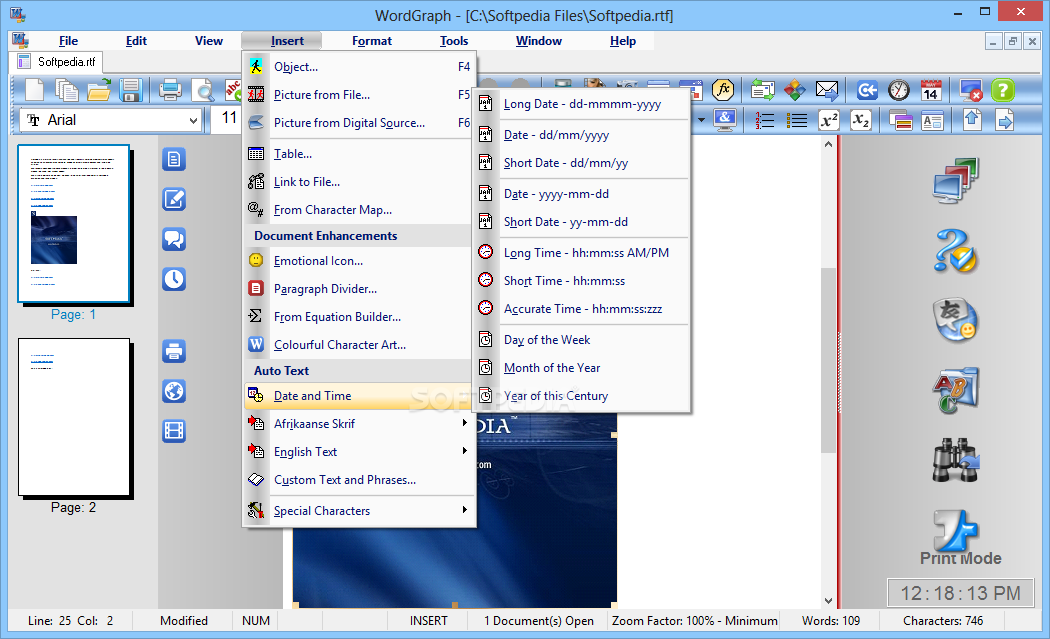Select Emotional Icon... entry
The height and width of the screenshot is (639, 1050).
[x=360, y=261]
